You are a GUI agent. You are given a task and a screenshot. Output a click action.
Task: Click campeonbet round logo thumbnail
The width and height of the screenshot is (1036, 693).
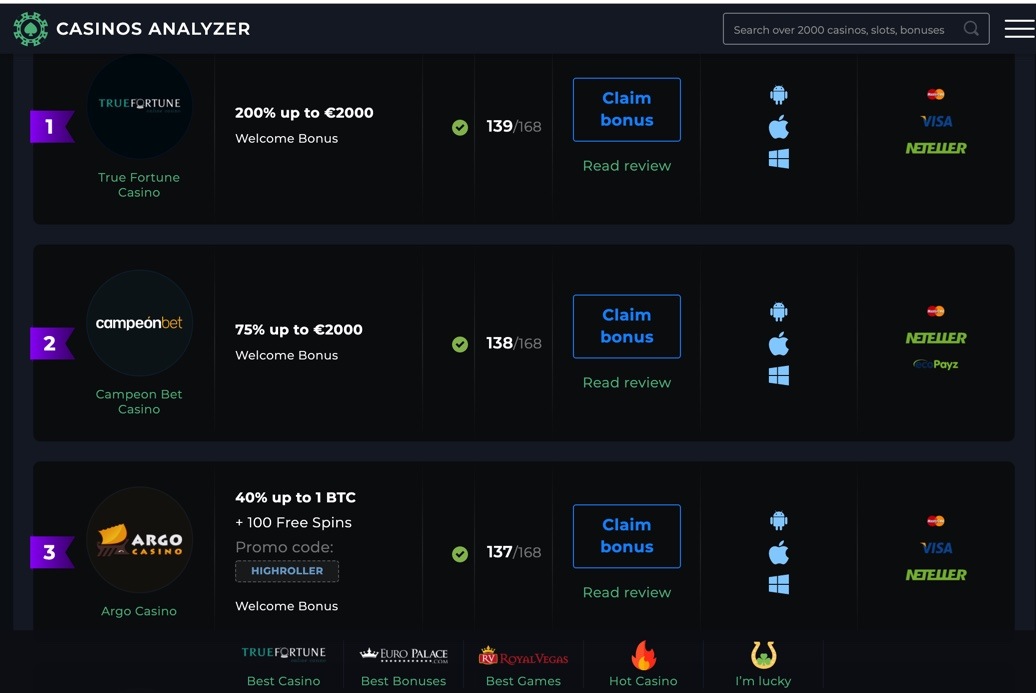(x=139, y=323)
